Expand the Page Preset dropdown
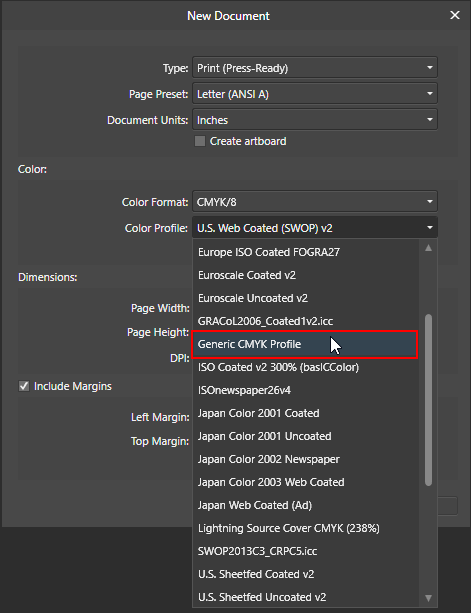This screenshot has width=471, height=613. point(315,94)
